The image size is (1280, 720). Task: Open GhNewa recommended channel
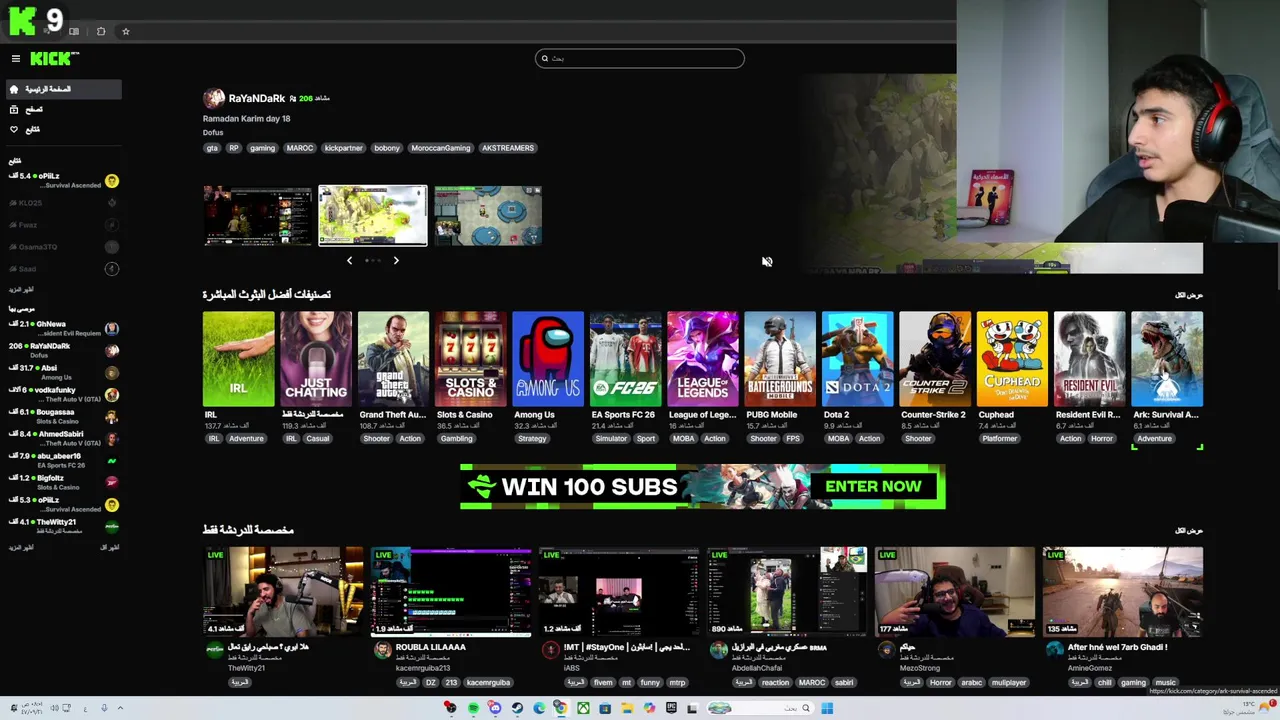64,328
